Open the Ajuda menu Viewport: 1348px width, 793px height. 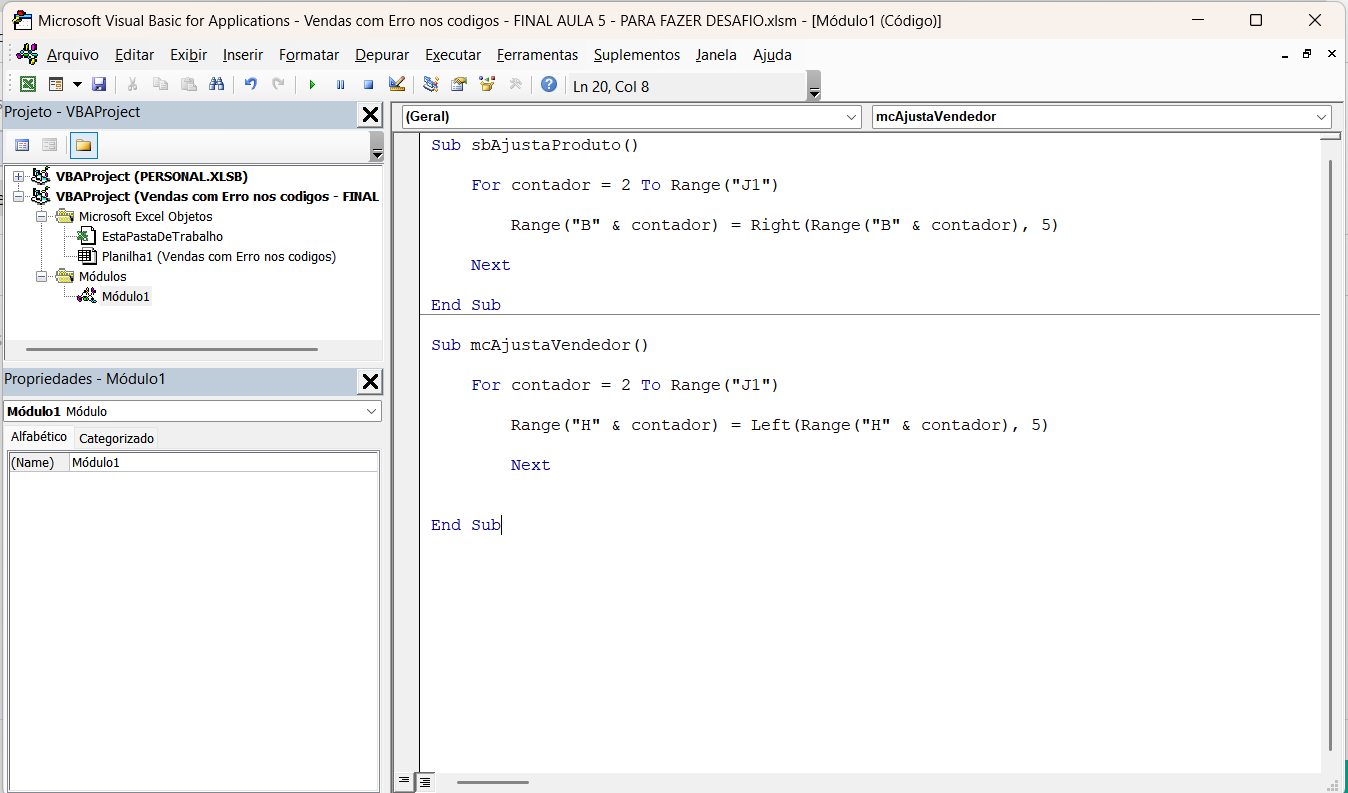[x=772, y=55]
